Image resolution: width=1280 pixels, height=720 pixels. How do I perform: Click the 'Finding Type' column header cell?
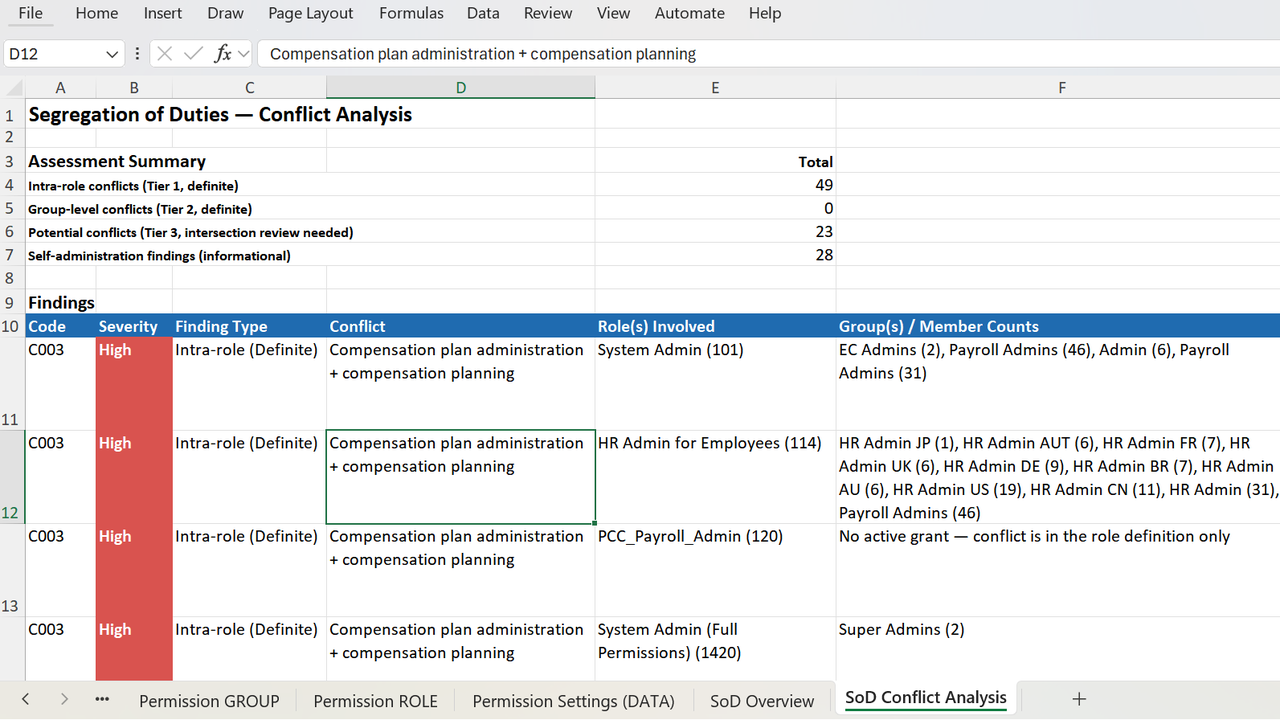[249, 326]
